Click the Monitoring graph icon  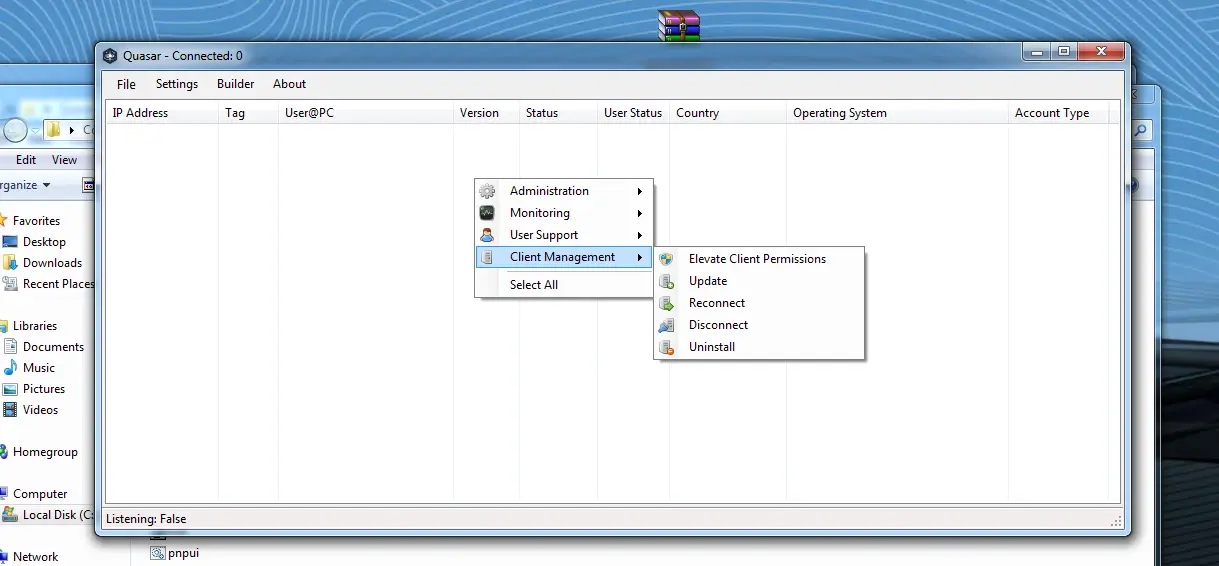pyautogui.click(x=487, y=213)
